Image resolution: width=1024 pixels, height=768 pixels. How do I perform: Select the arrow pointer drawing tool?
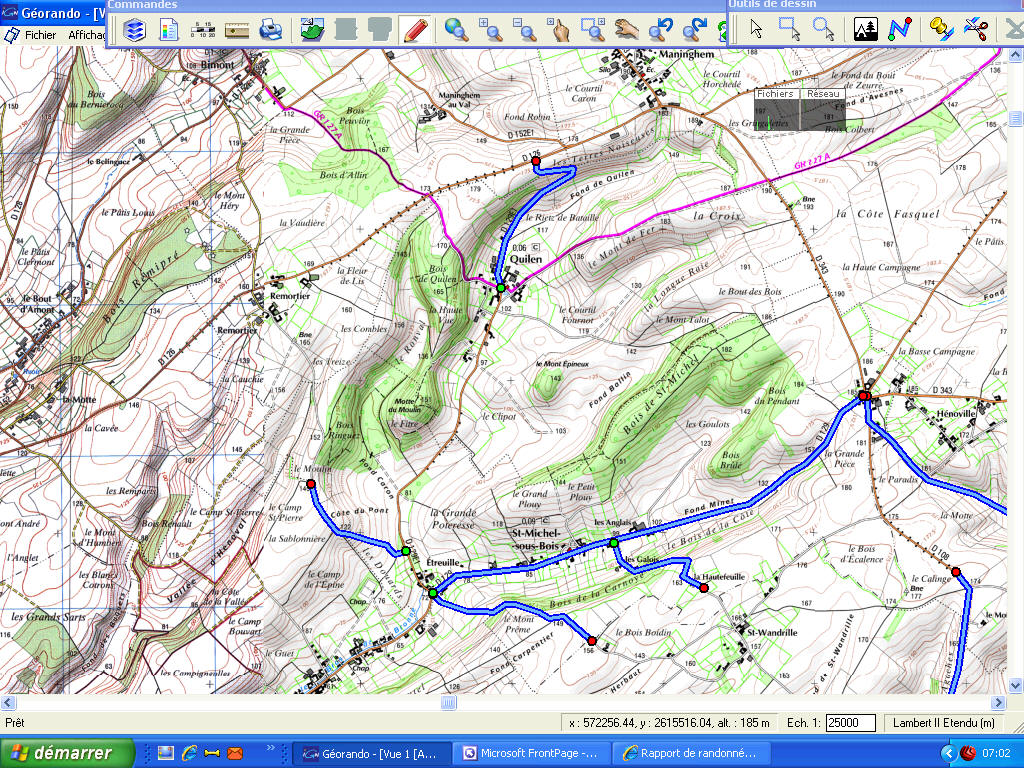click(x=756, y=29)
